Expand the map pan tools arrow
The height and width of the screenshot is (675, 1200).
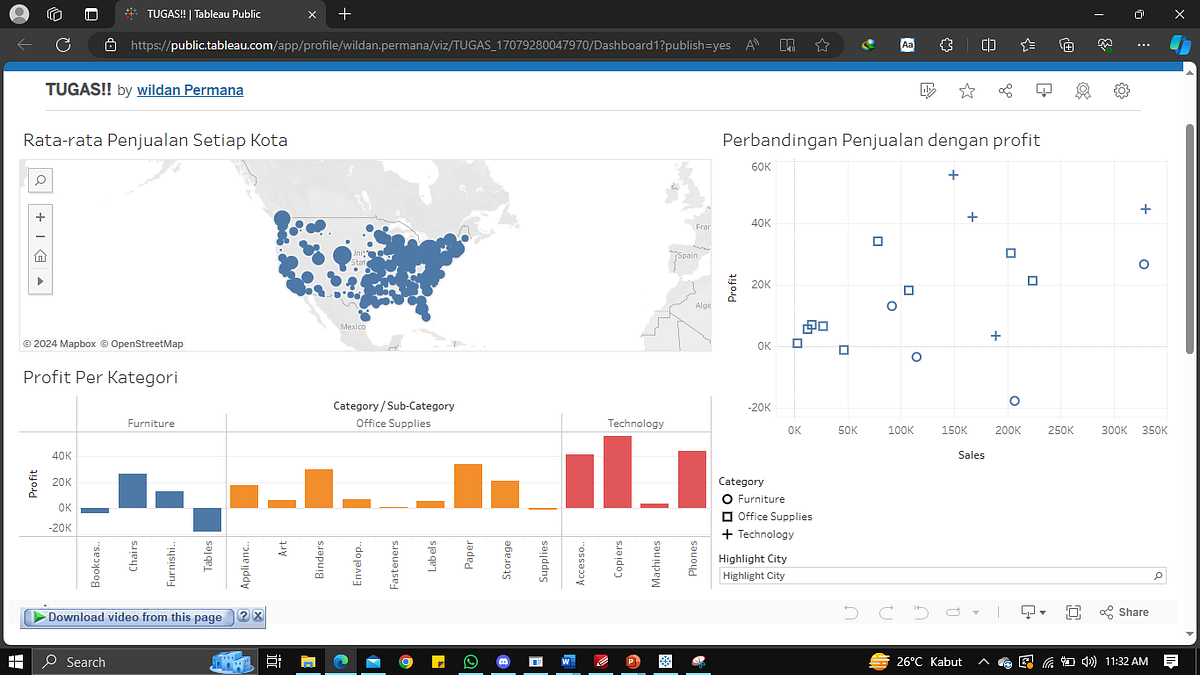pyautogui.click(x=40, y=281)
